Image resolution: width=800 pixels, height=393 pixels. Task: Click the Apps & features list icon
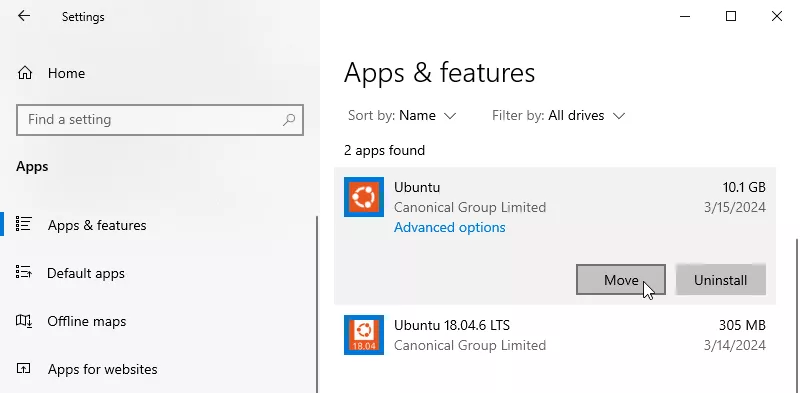(24, 224)
